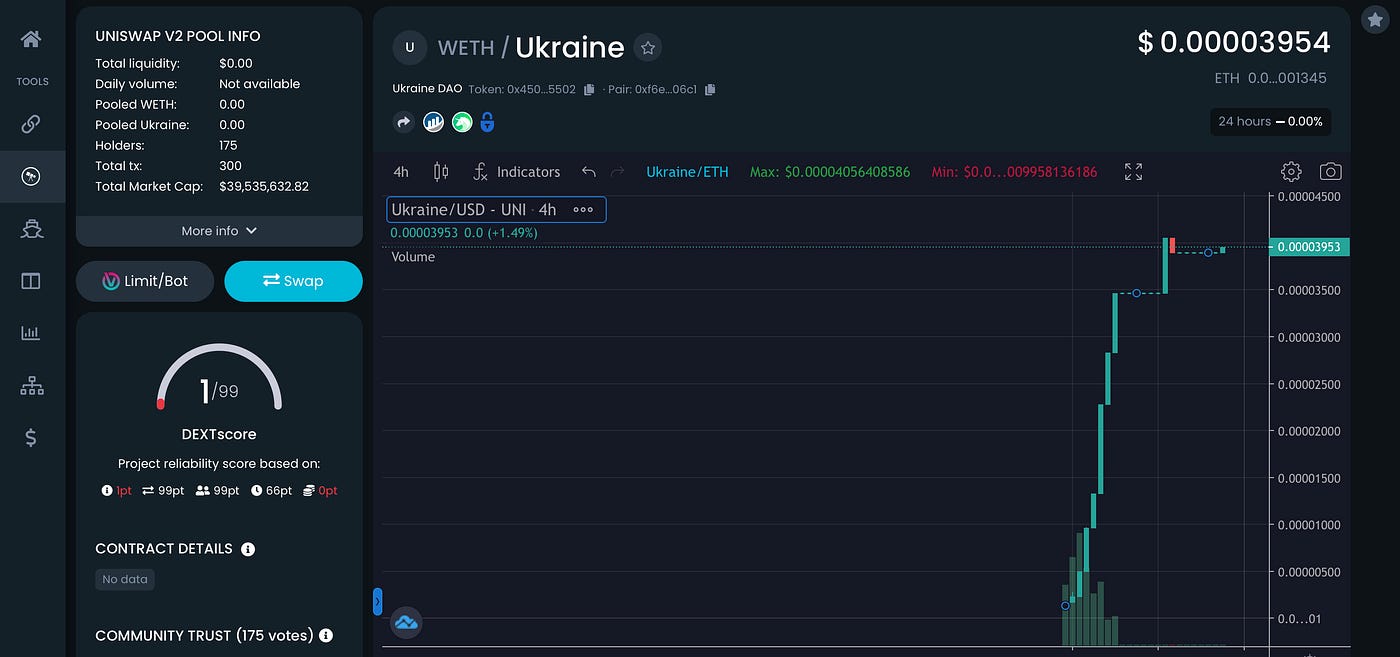The image size is (1400, 657).
Task: Show Community Trust info icon
Action: click(325, 635)
